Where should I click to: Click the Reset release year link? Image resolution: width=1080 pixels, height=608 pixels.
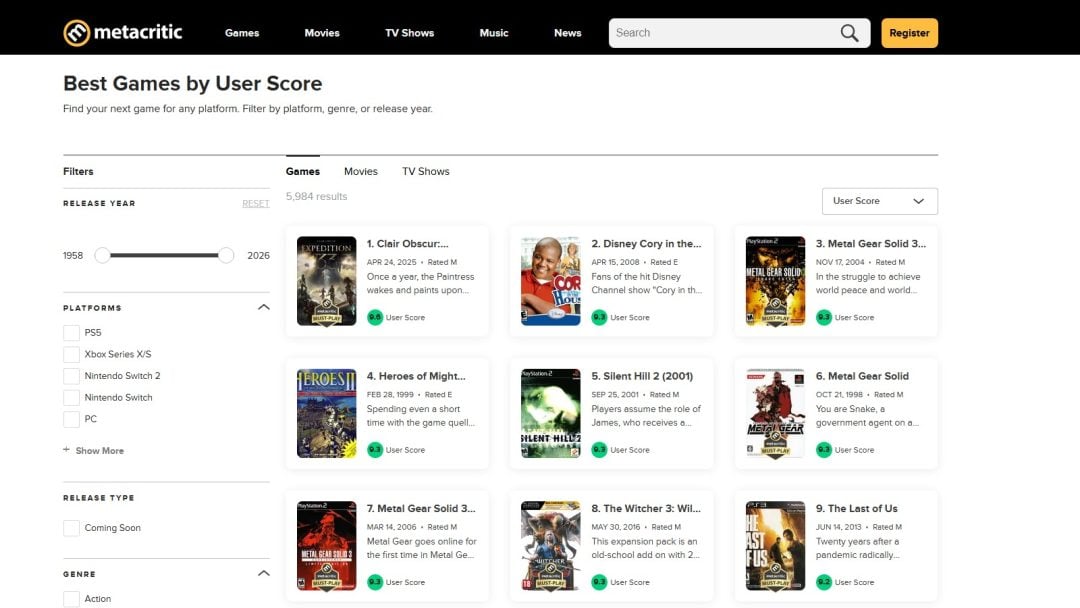[255, 204]
